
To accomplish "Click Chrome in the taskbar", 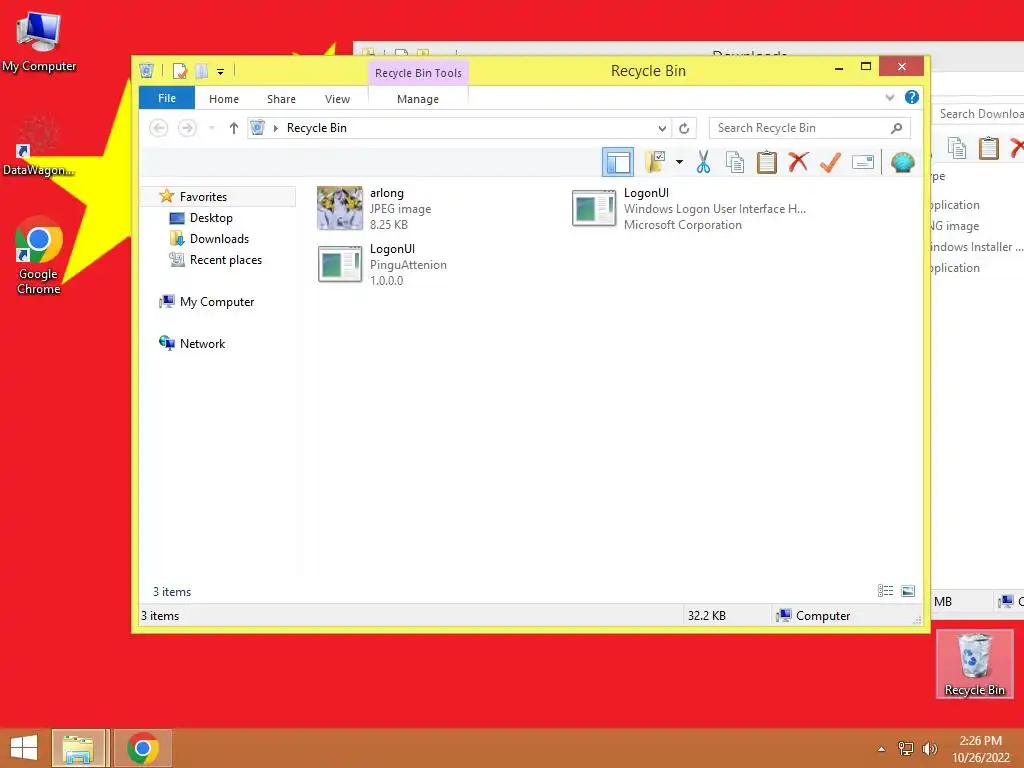I will click(143, 748).
